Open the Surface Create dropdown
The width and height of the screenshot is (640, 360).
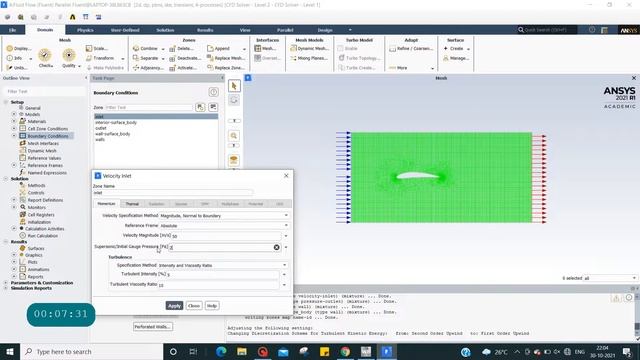point(468,49)
